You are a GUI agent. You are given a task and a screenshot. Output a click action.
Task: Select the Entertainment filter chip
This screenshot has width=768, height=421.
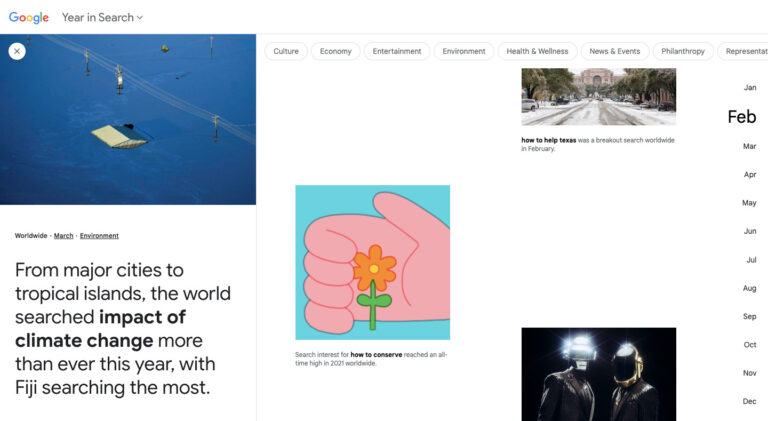click(397, 51)
